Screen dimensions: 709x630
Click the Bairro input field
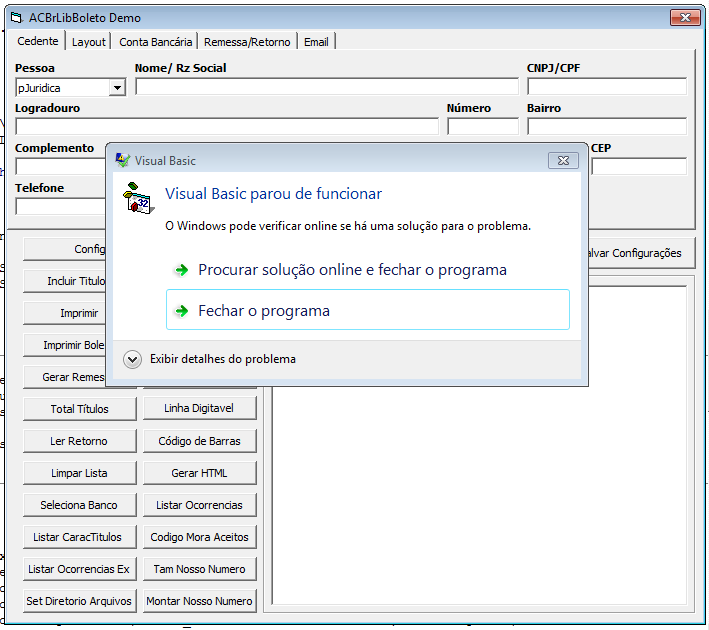[x=607, y=127]
